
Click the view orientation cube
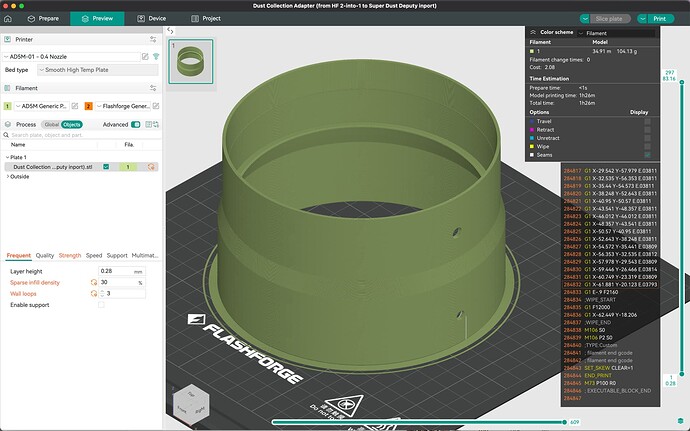(191, 403)
